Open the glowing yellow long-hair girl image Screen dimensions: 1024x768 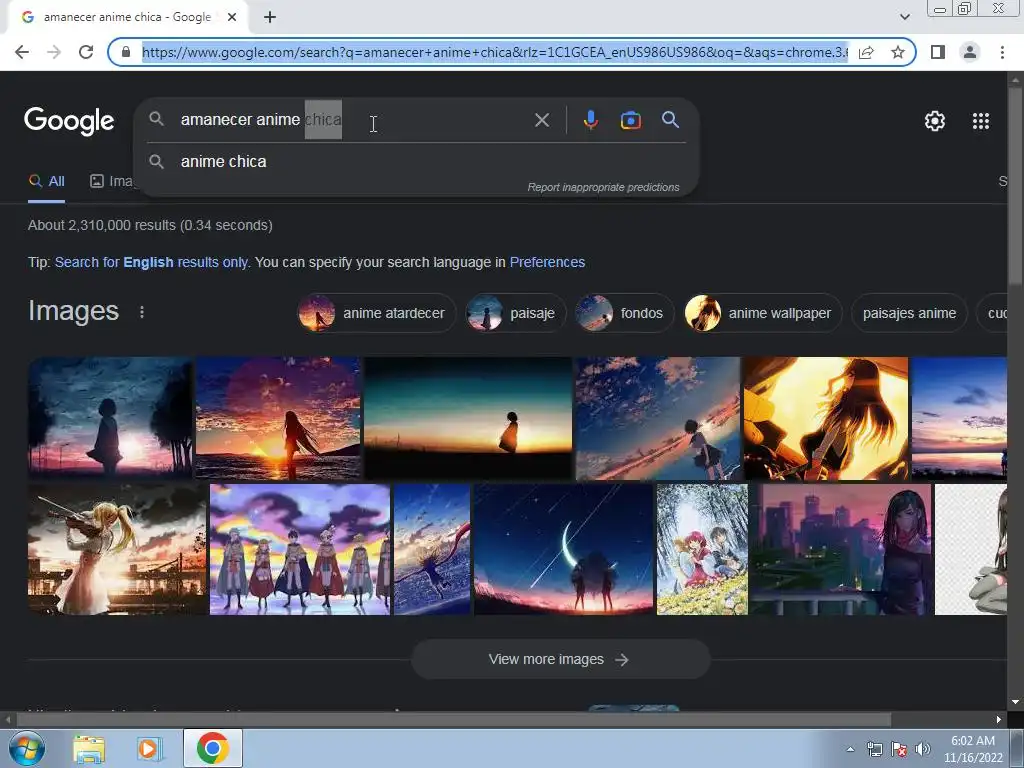click(825, 418)
